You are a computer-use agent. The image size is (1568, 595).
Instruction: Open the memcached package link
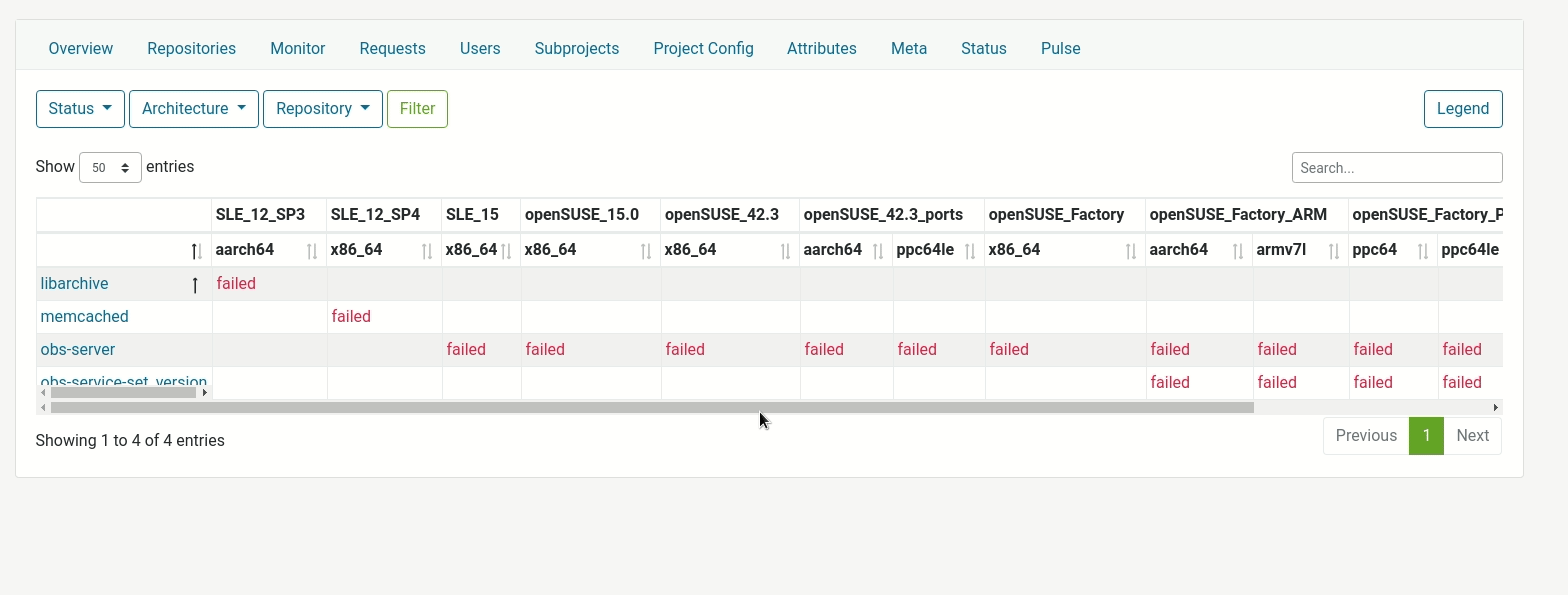click(x=84, y=316)
